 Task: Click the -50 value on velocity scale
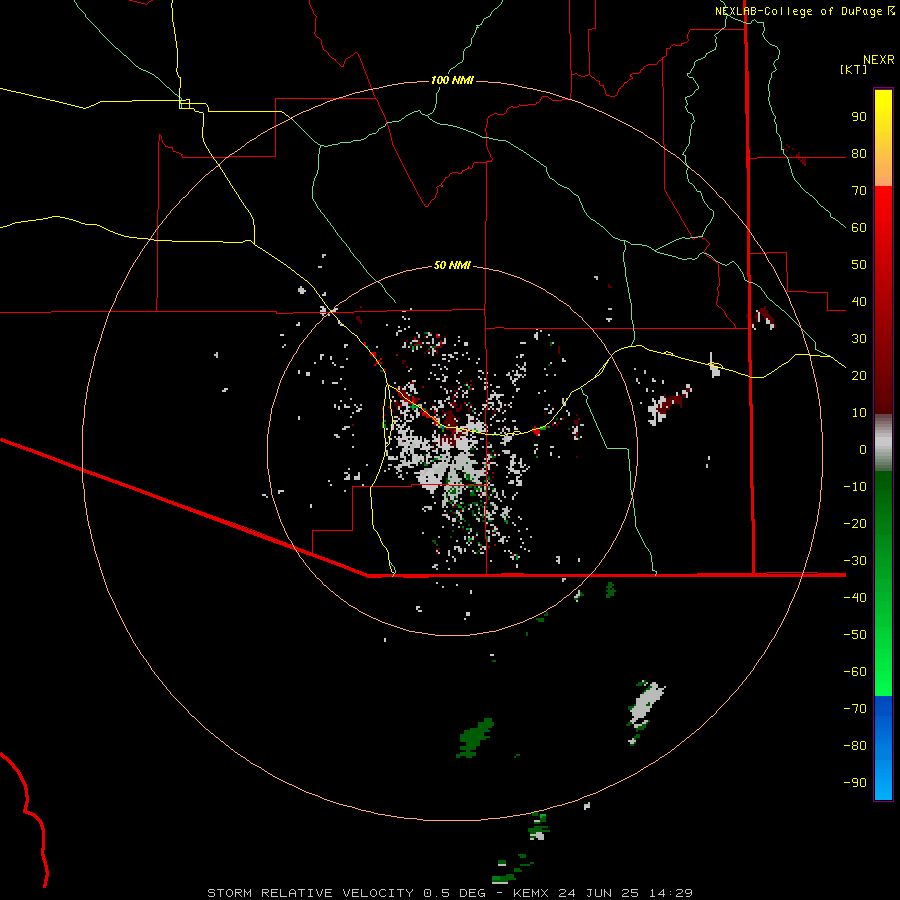click(x=855, y=635)
